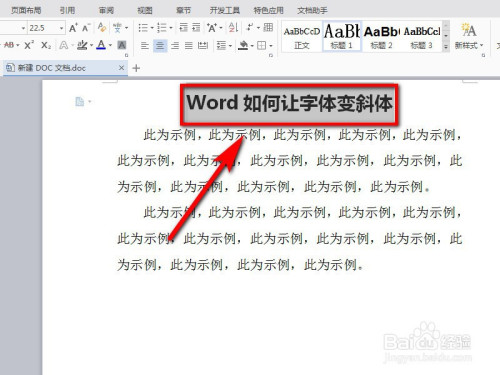The image size is (500, 375).
Task: Open the font dialog launcher
Action: pyautogui.click(x=127, y=55)
